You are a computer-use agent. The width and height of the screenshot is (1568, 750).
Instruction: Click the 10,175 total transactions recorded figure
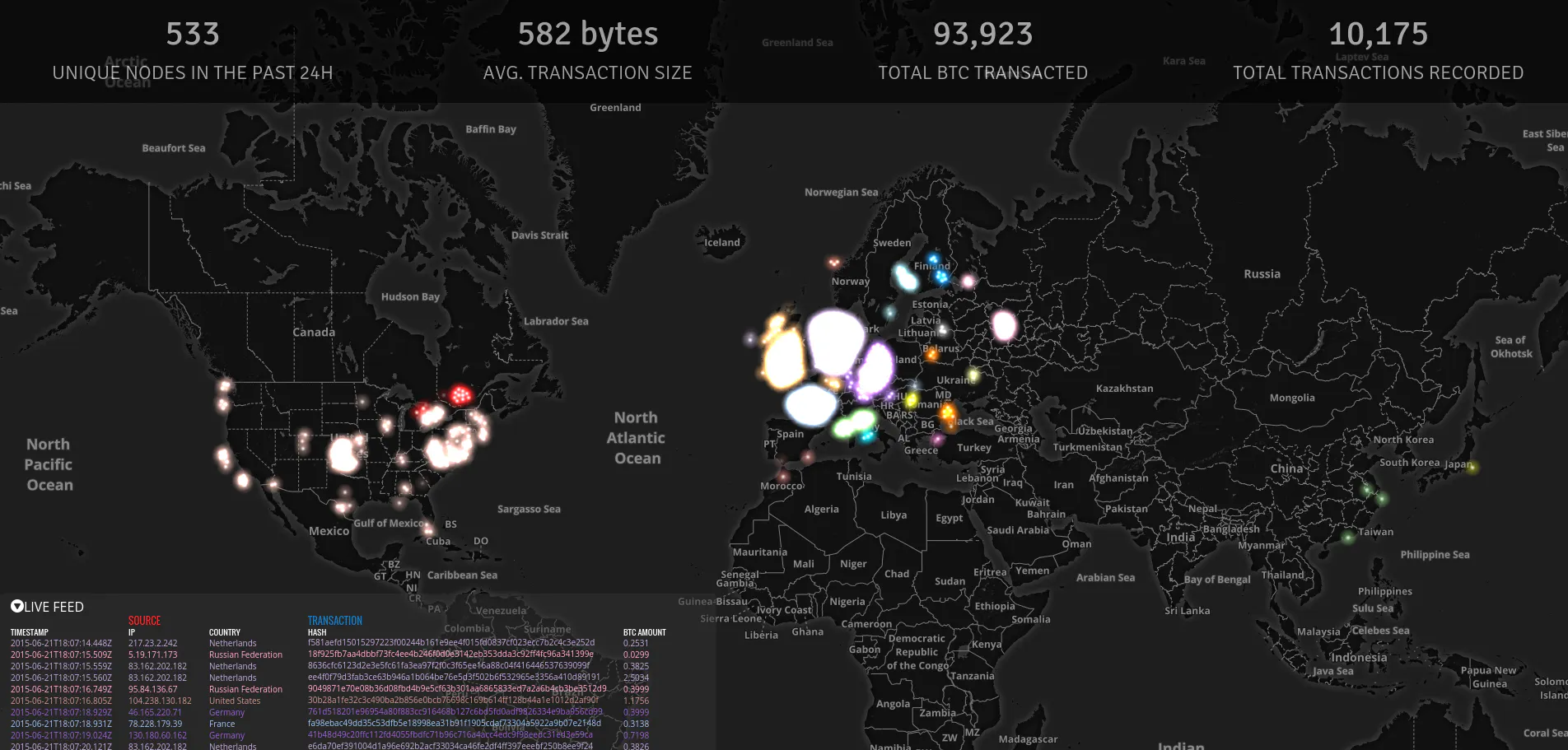tap(1379, 35)
